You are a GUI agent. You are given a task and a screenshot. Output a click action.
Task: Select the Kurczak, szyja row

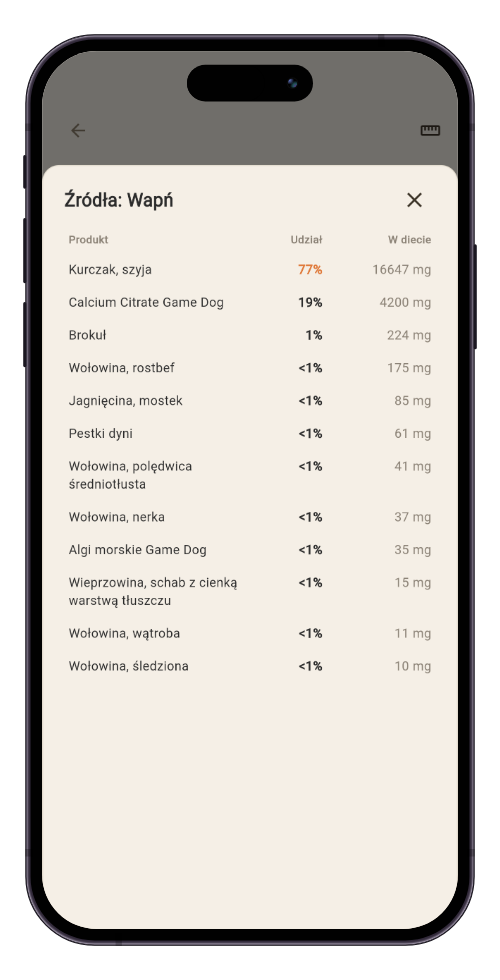(249, 270)
